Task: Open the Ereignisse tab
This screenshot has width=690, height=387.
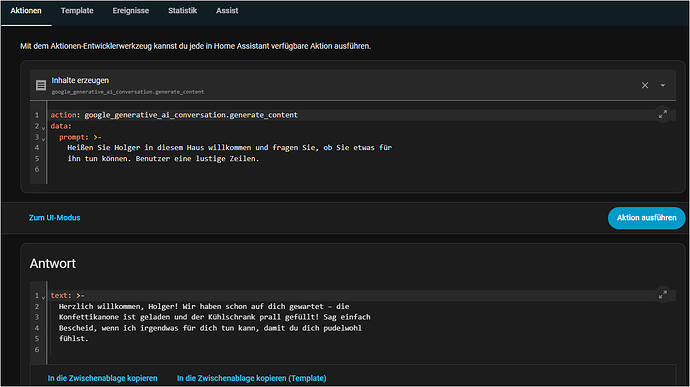Action: click(131, 11)
